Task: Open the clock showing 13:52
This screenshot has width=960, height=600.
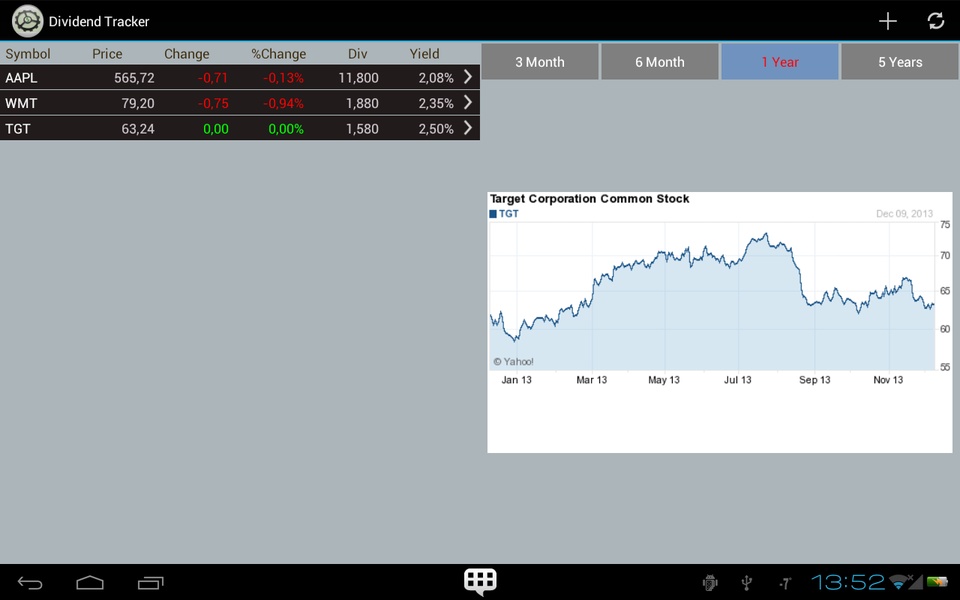Action: click(848, 582)
